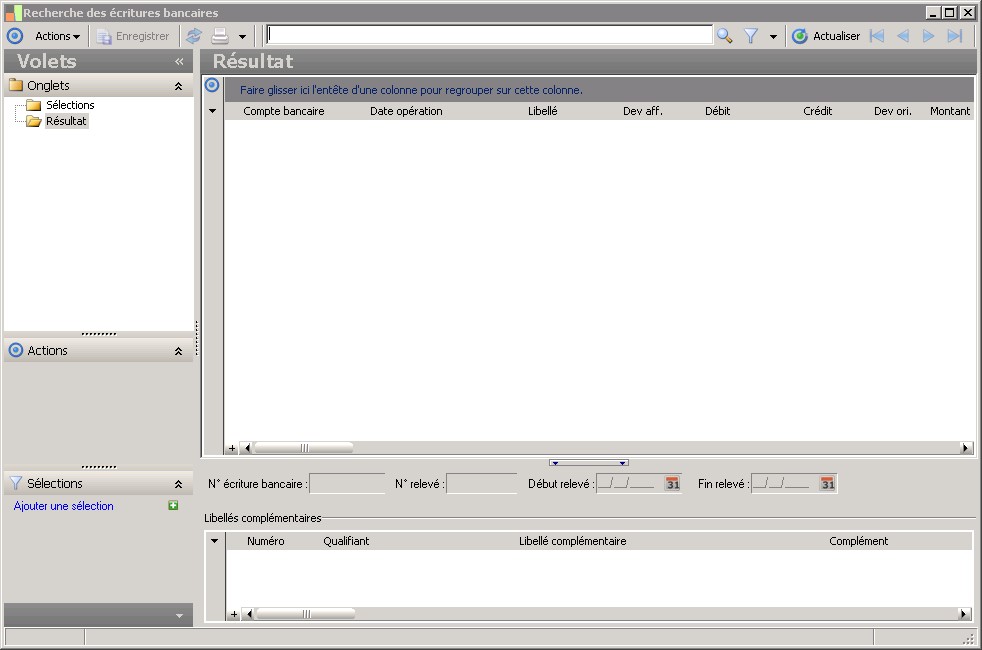
Task: Sort by Compte bancaire column
Action: (284, 111)
